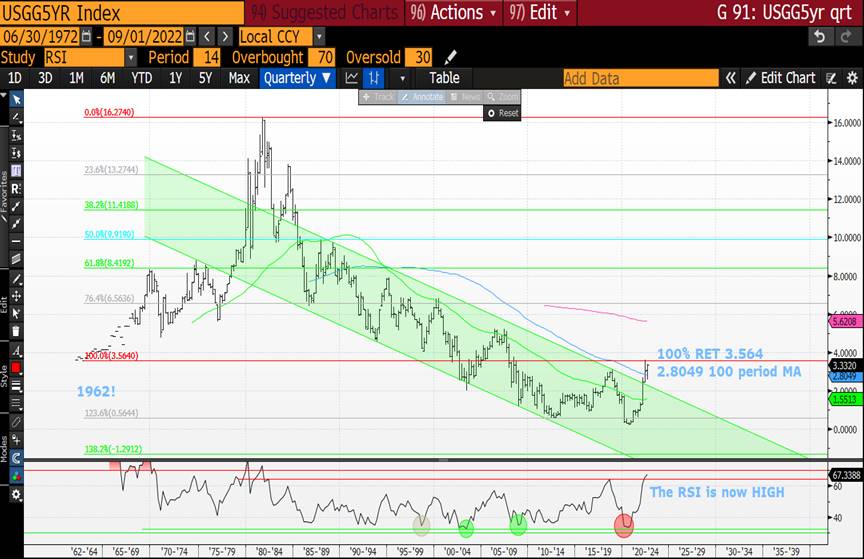This screenshot has width=864, height=559.
Task: Toggle the Annotate mode
Action: pos(422,97)
